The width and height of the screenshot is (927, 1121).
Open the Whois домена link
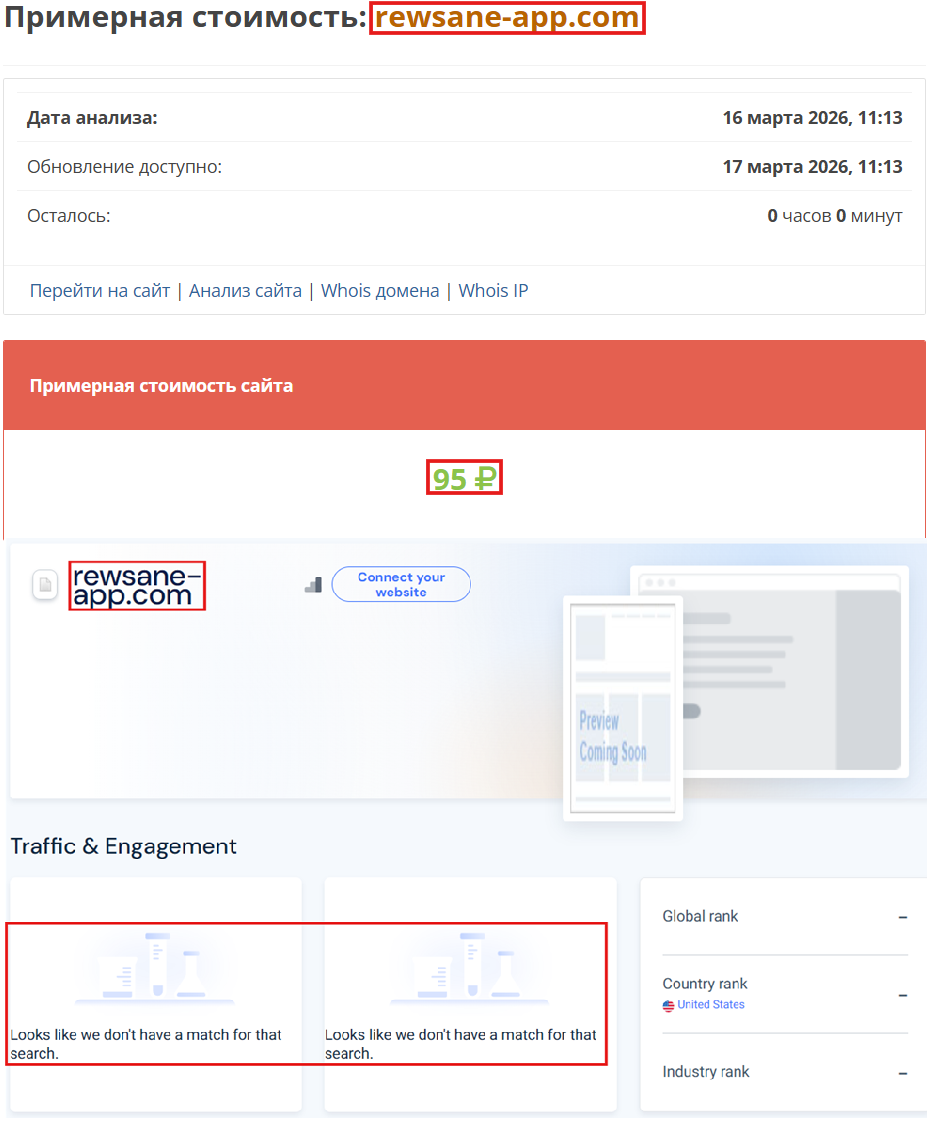click(380, 290)
